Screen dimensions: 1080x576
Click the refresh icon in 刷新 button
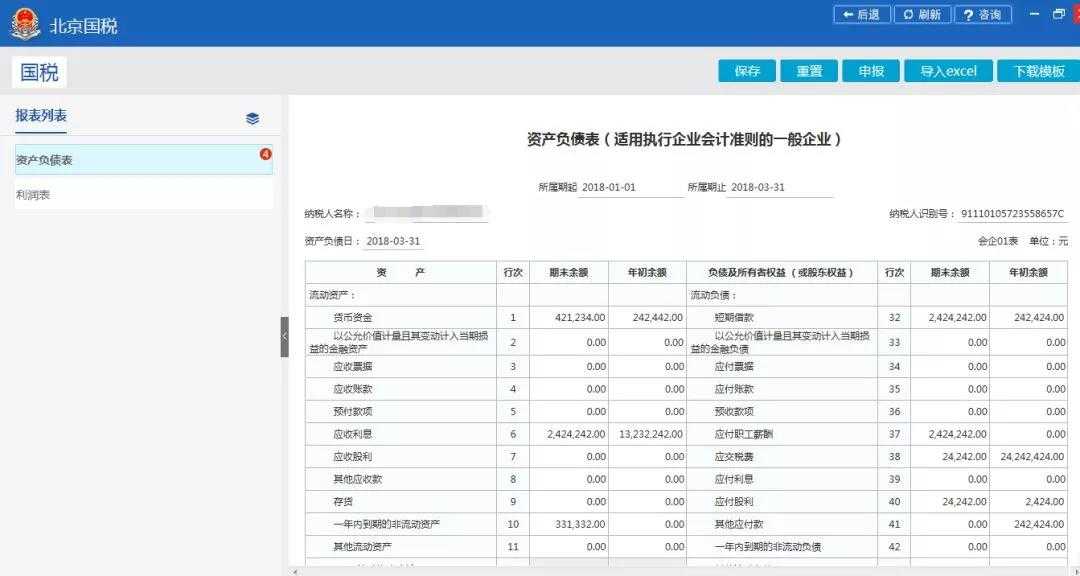pos(906,14)
